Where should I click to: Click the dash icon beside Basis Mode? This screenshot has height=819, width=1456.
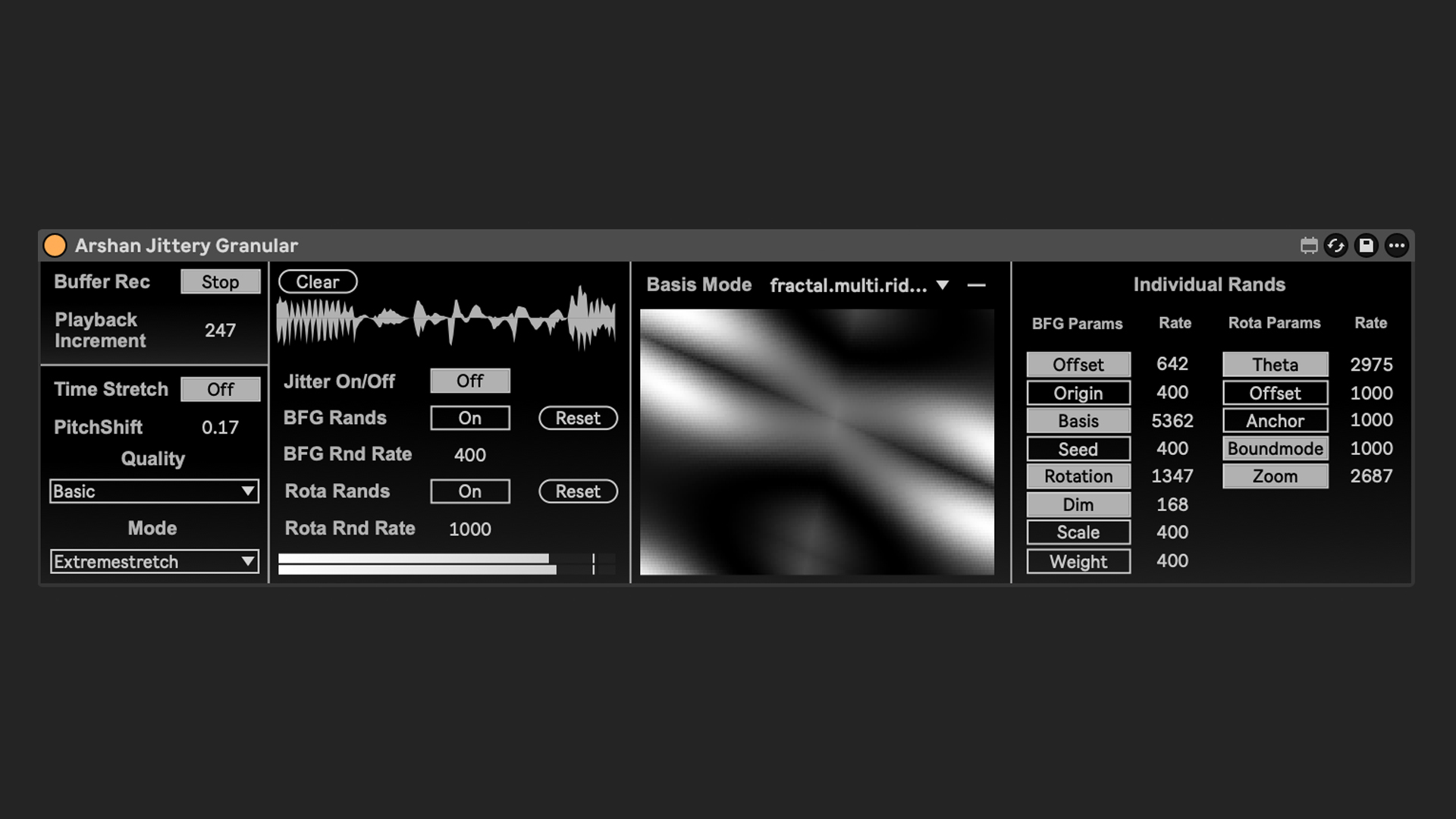pyautogui.click(x=977, y=286)
